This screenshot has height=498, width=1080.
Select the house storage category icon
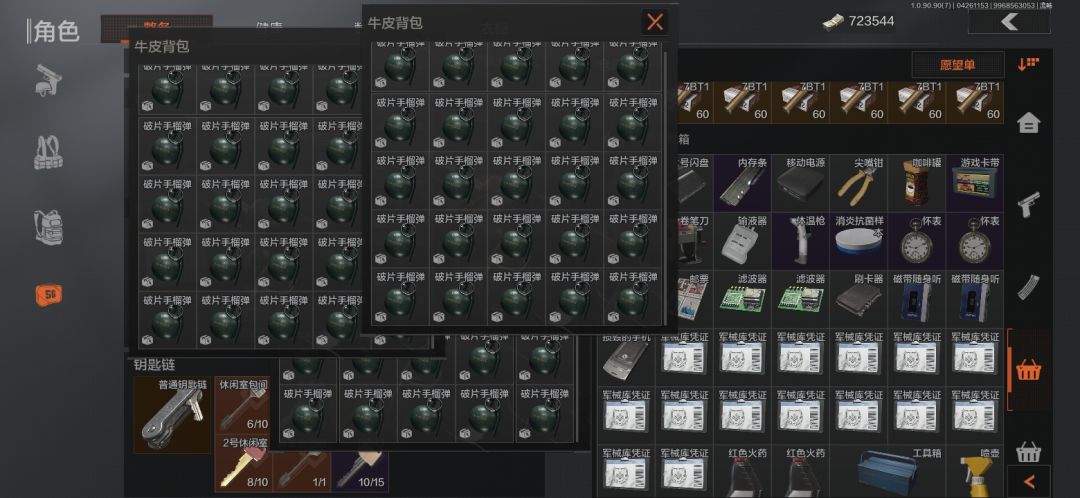1028,124
